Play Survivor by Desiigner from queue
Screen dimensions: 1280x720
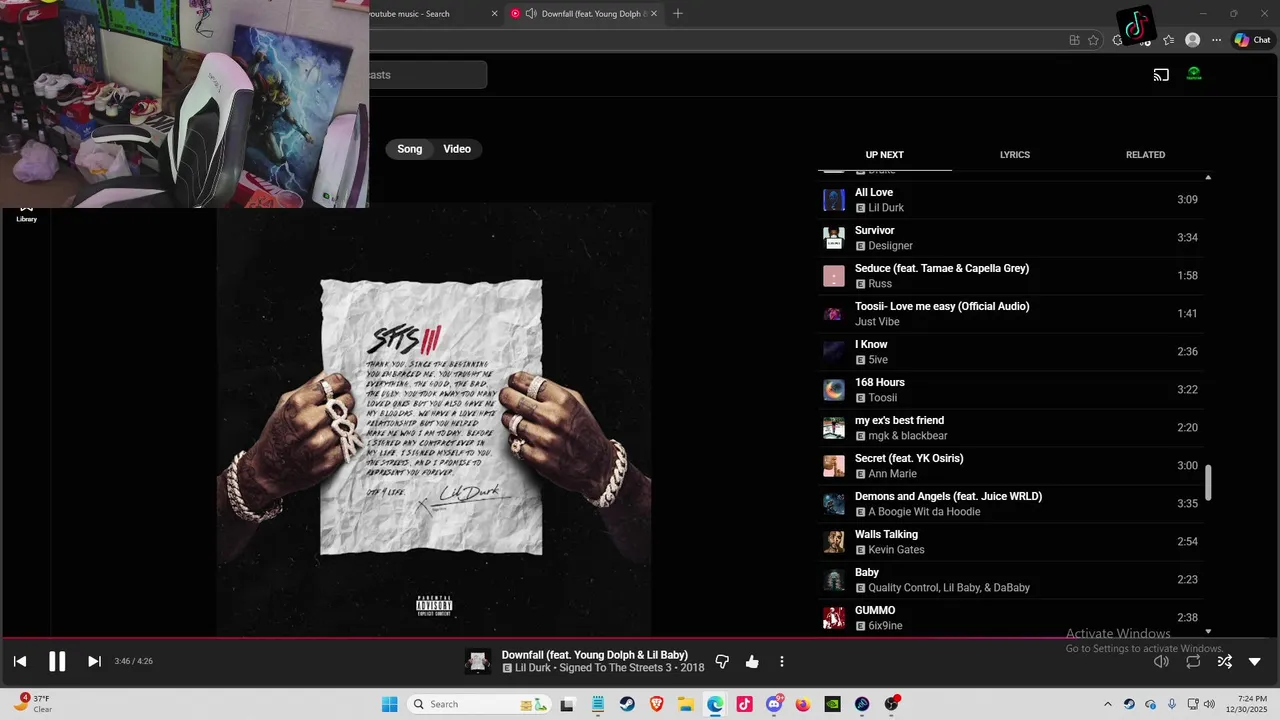(1010, 238)
